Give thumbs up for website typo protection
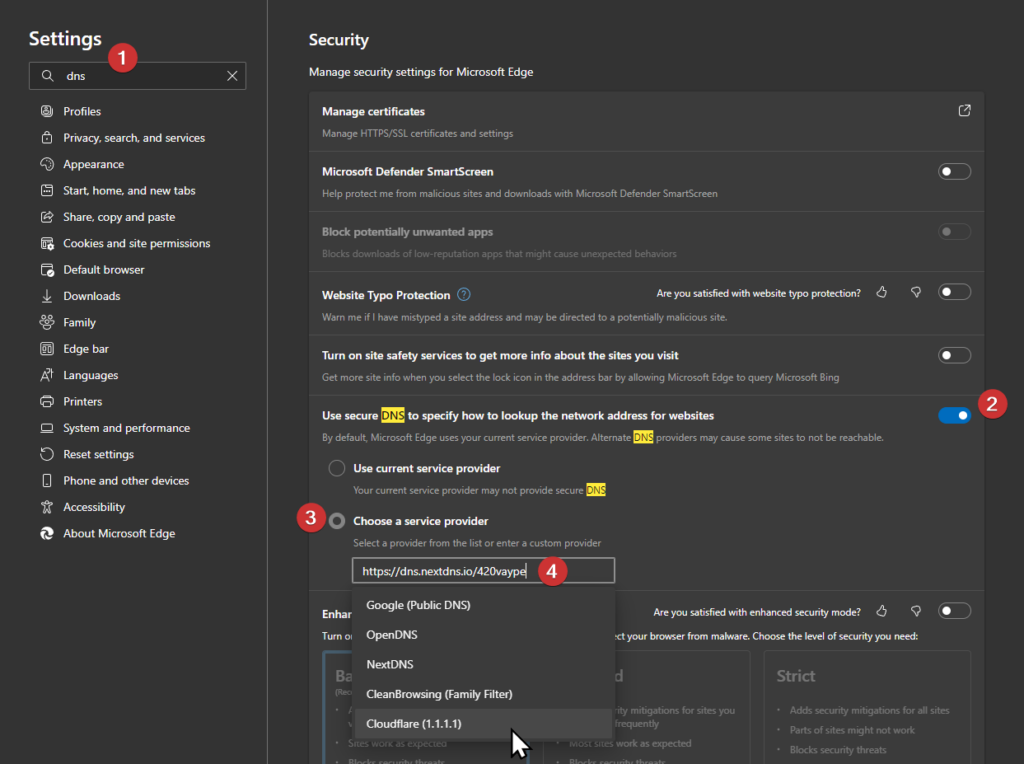 882,293
